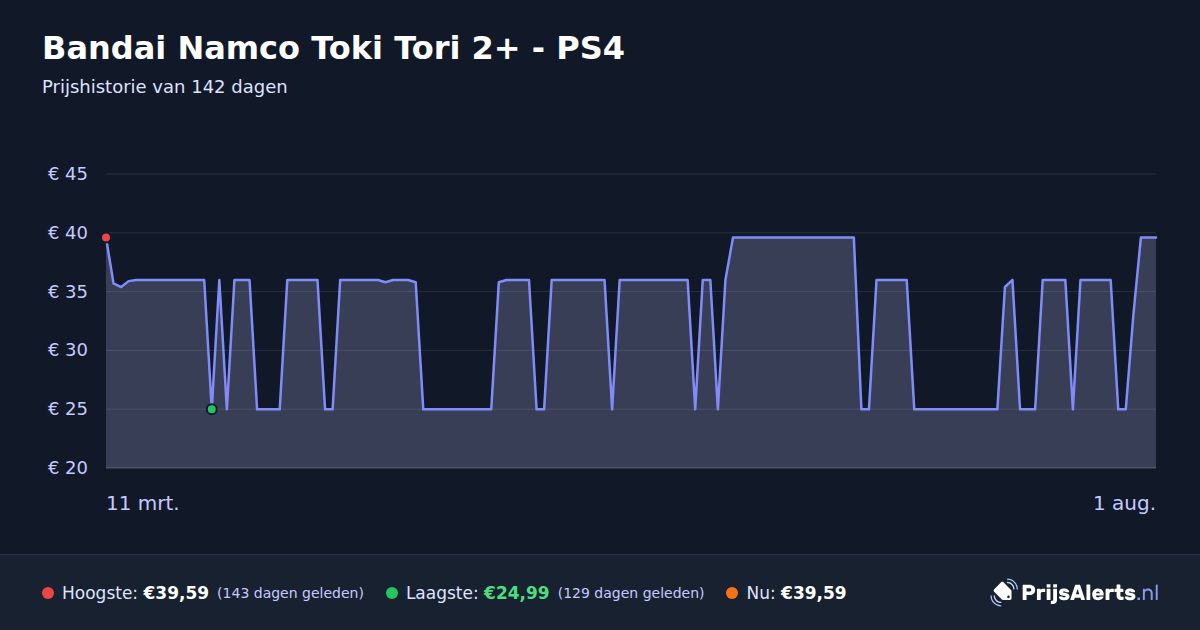Viewport: 1200px width, 630px height.
Task: Click the red Hoogste legend dot
Action: (48, 593)
